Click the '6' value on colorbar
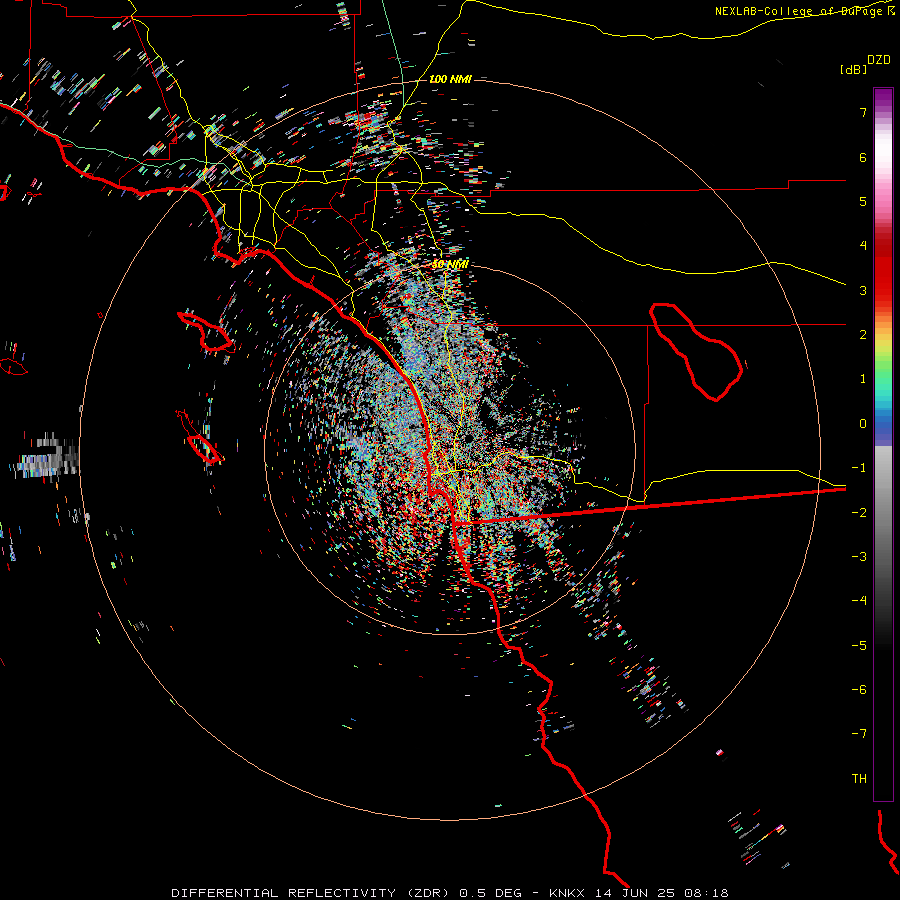900x900 pixels. point(863,157)
